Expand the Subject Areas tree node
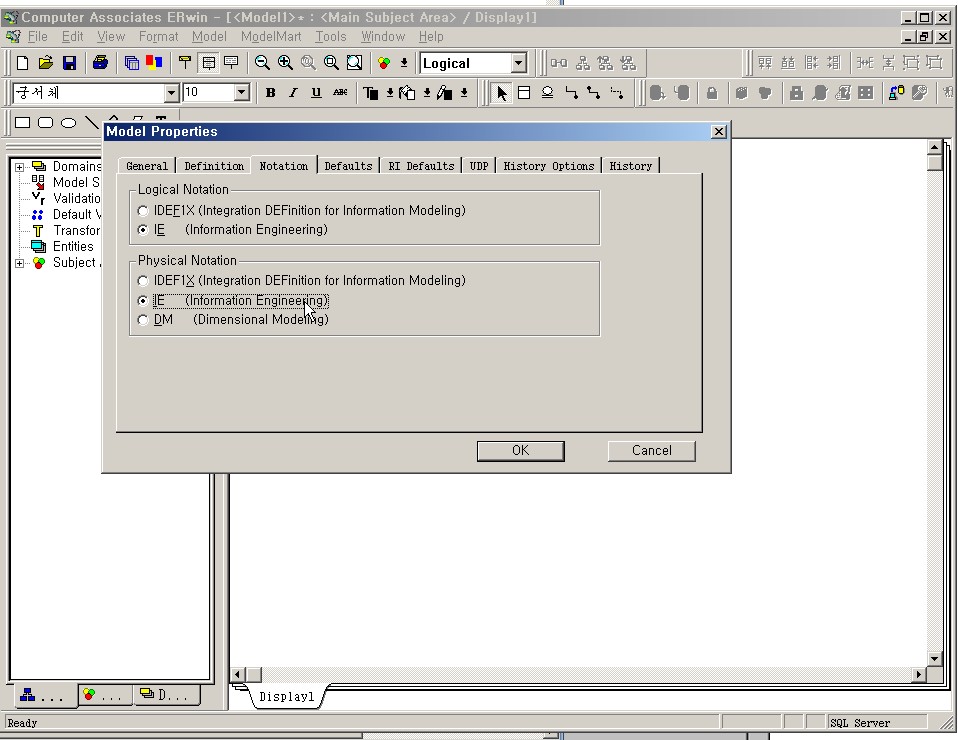This screenshot has width=958, height=740. 20,263
